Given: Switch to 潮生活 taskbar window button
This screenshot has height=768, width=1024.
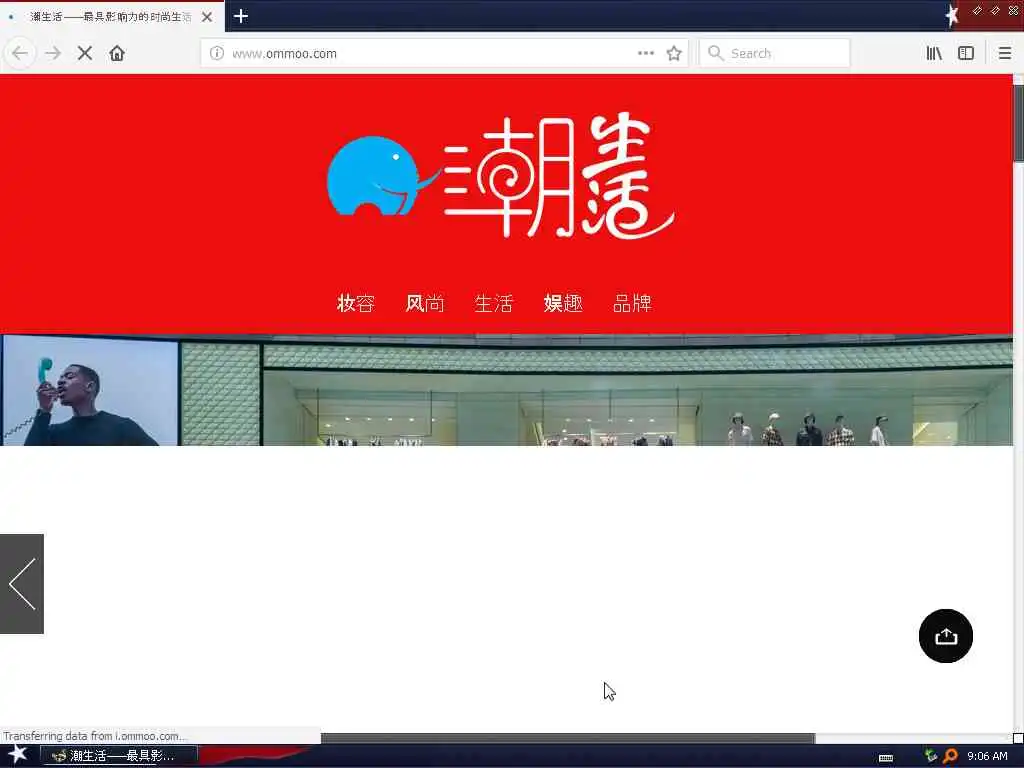Looking at the screenshot, I should pos(119,756).
